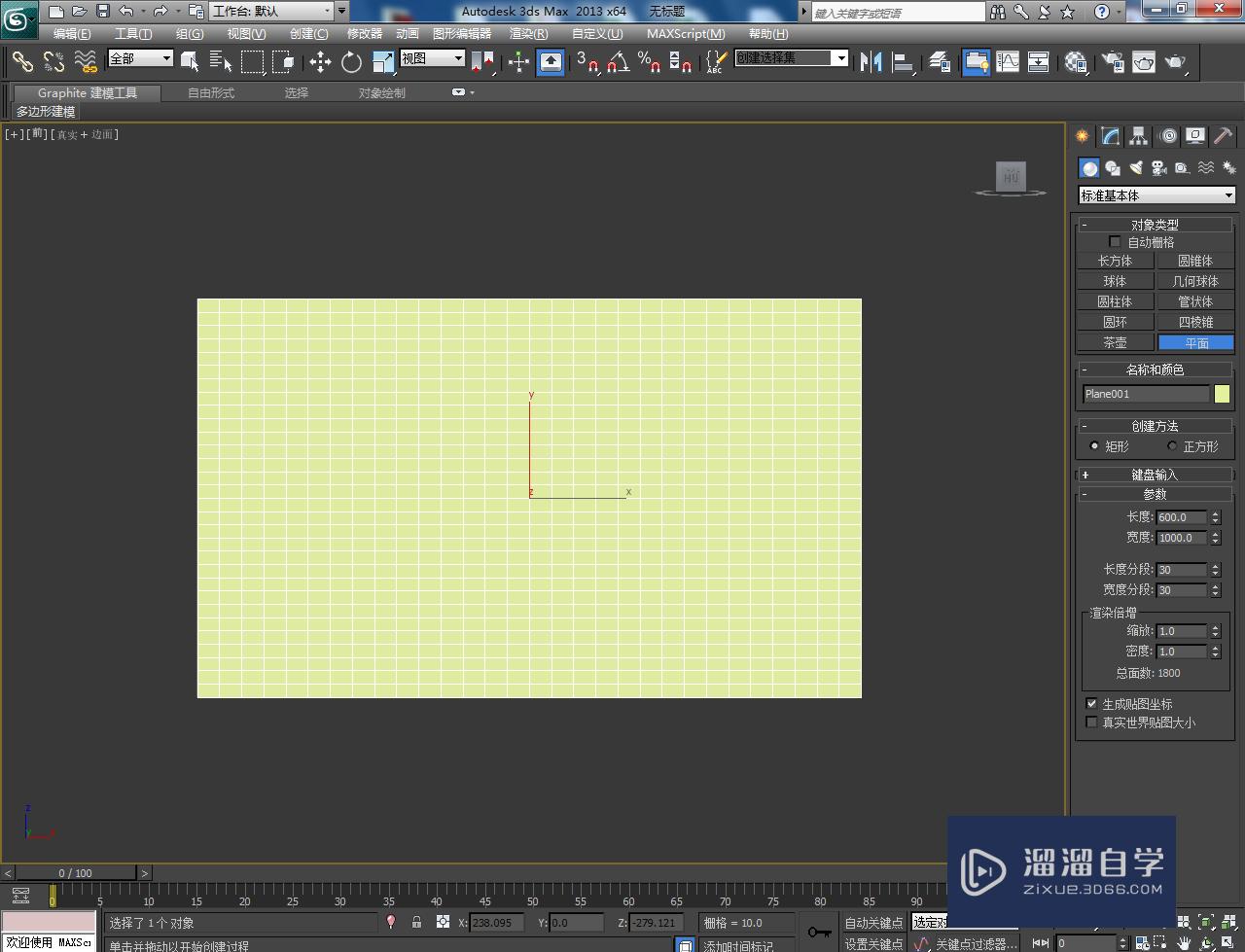Toggle the 自动关键点 mode
Screen dimensions: 1245x952
click(x=873, y=923)
